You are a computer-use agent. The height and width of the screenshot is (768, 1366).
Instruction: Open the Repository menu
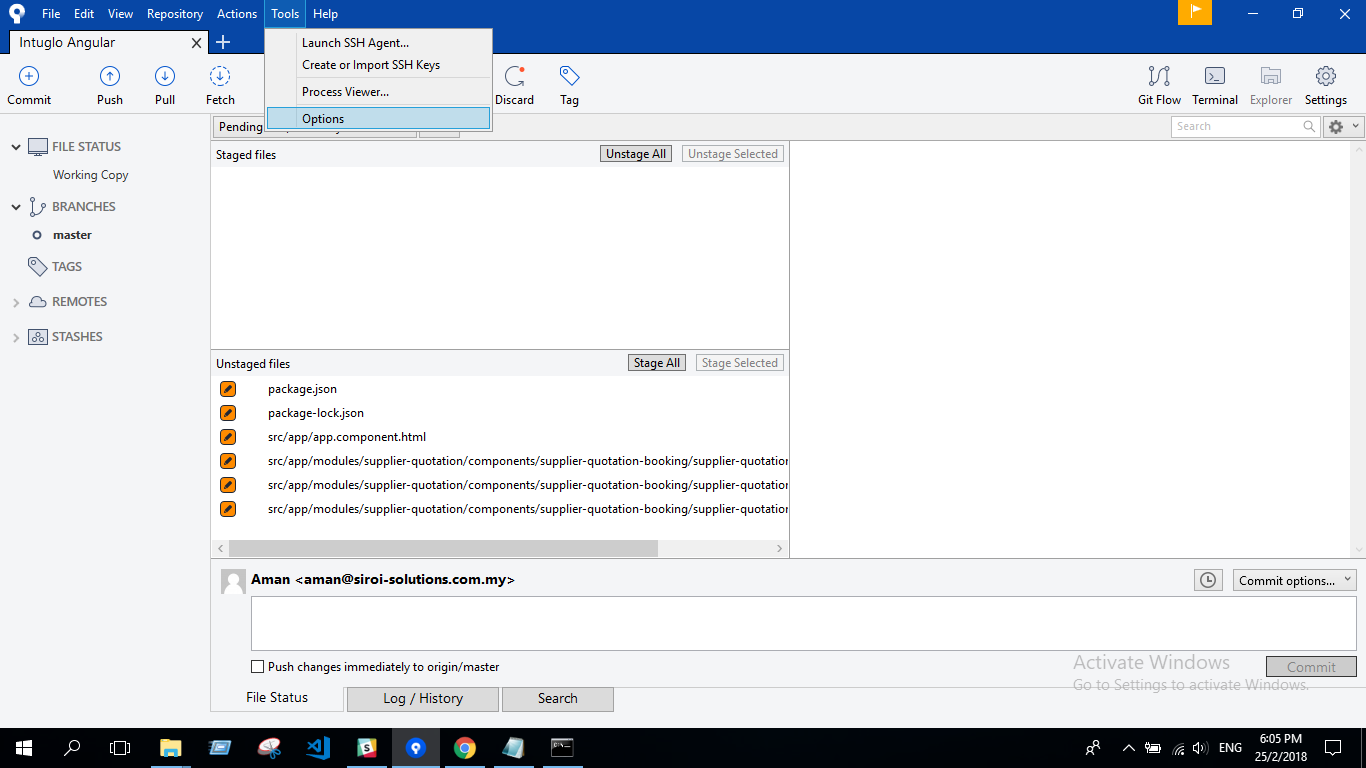[175, 14]
